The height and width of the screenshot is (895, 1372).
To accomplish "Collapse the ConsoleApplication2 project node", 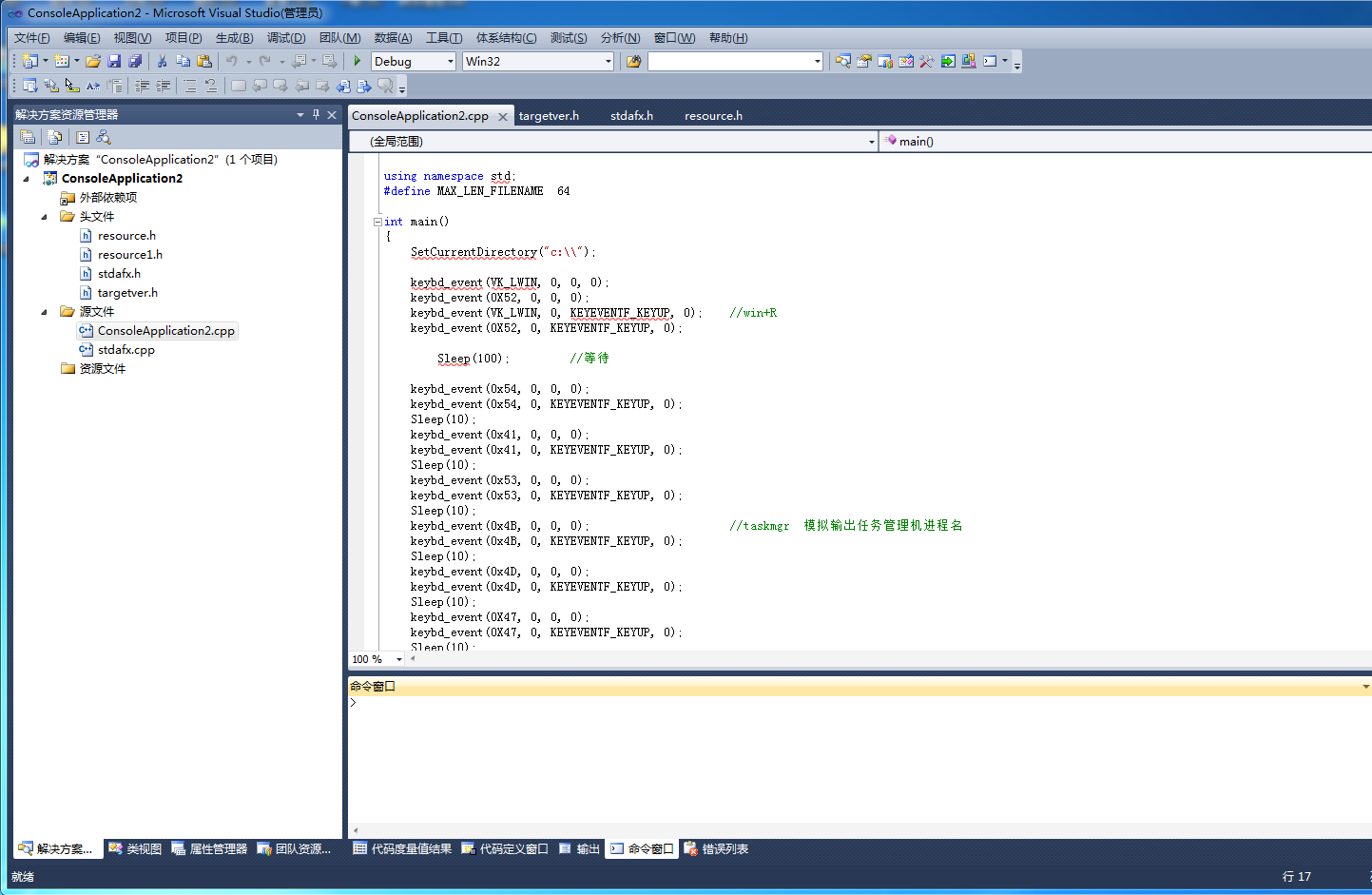I will point(27,179).
